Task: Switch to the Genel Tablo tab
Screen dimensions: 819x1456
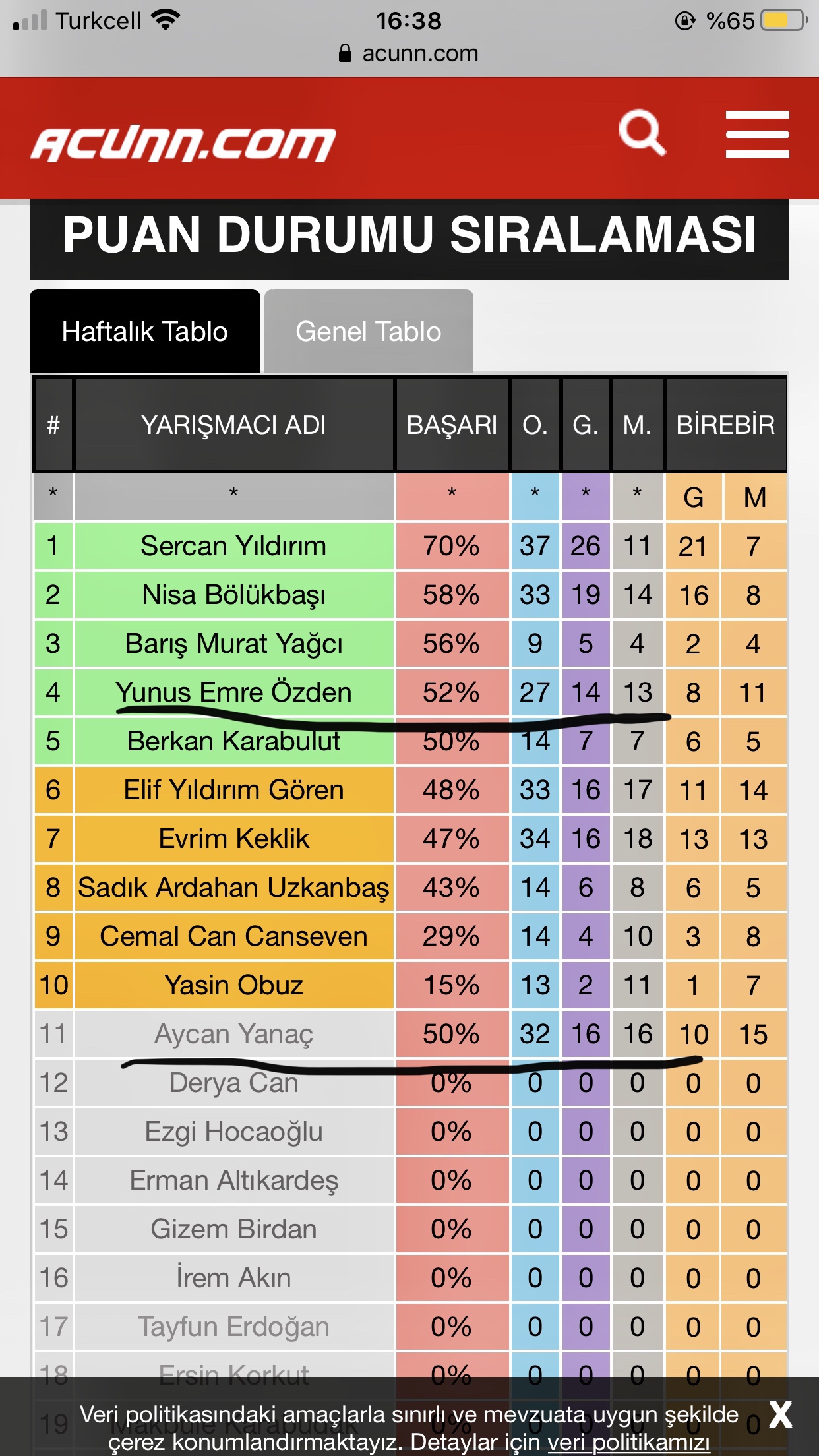Action: (369, 331)
